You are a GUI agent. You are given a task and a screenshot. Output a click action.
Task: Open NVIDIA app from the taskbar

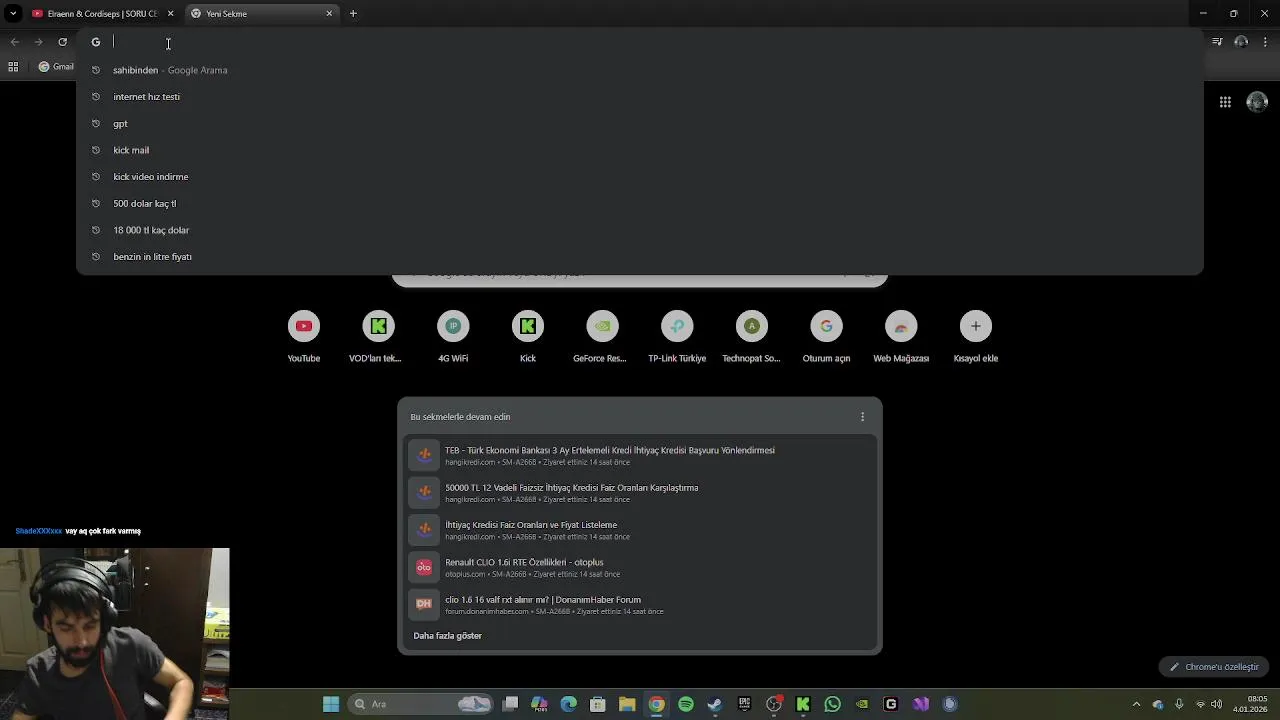point(861,704)
